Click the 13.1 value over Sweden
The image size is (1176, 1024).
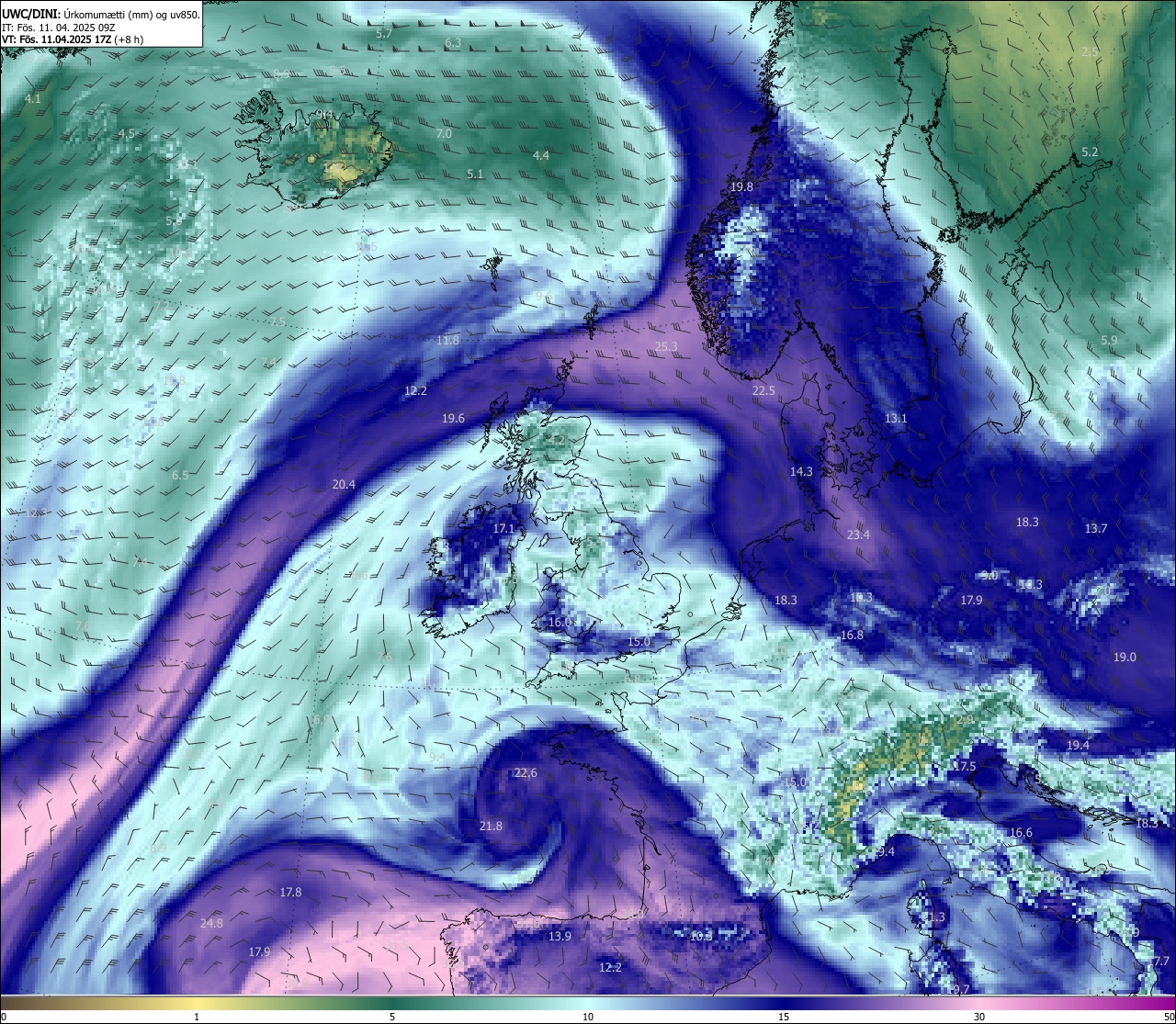point(896,418)
